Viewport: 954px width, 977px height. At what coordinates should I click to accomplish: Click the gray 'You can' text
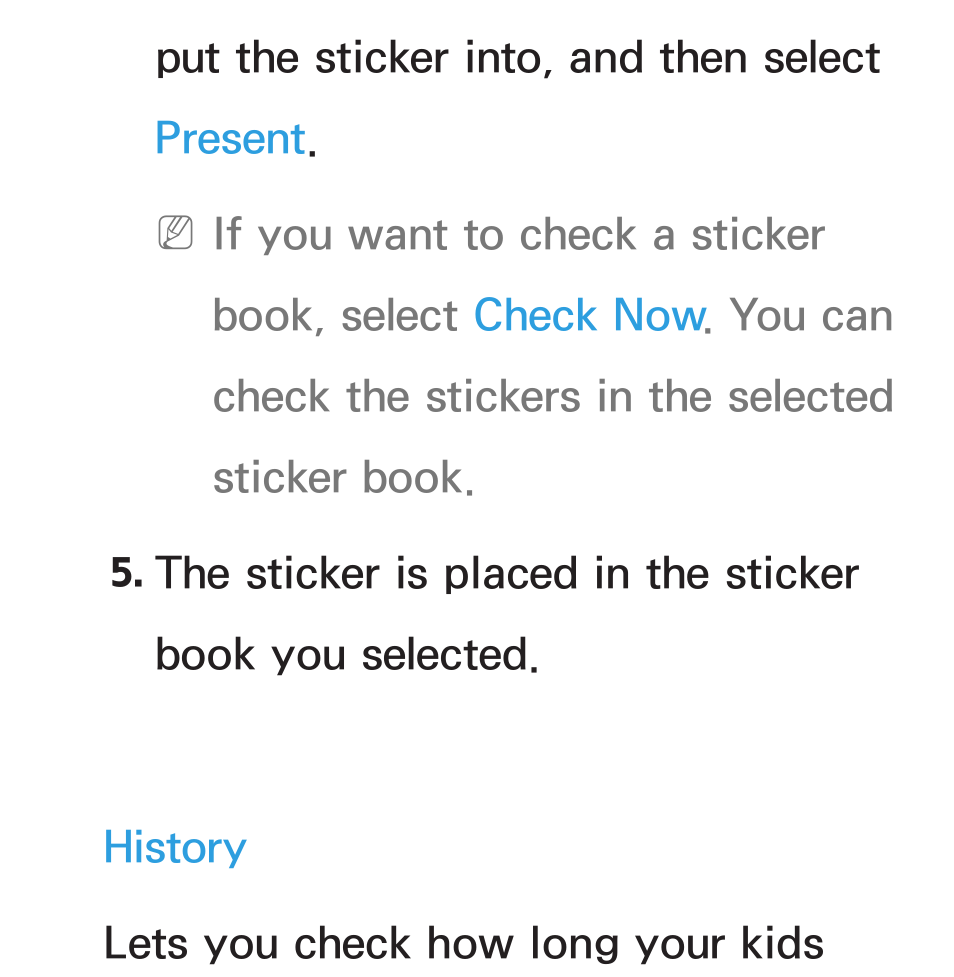tap(811, 315)
